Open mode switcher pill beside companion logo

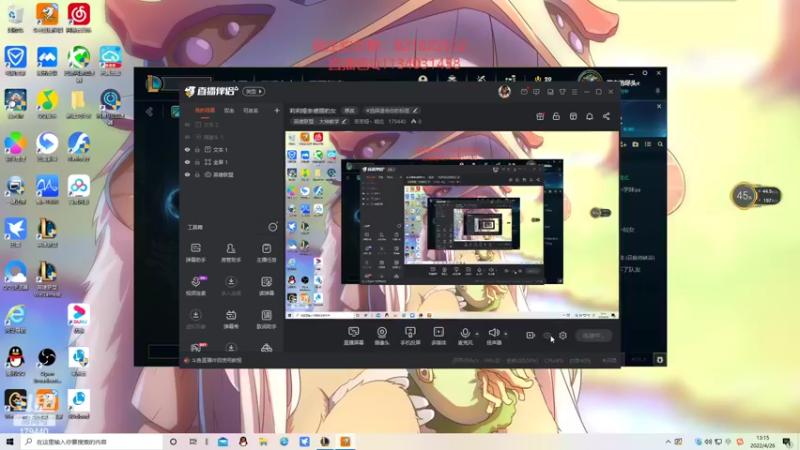[x=254, y=92]
